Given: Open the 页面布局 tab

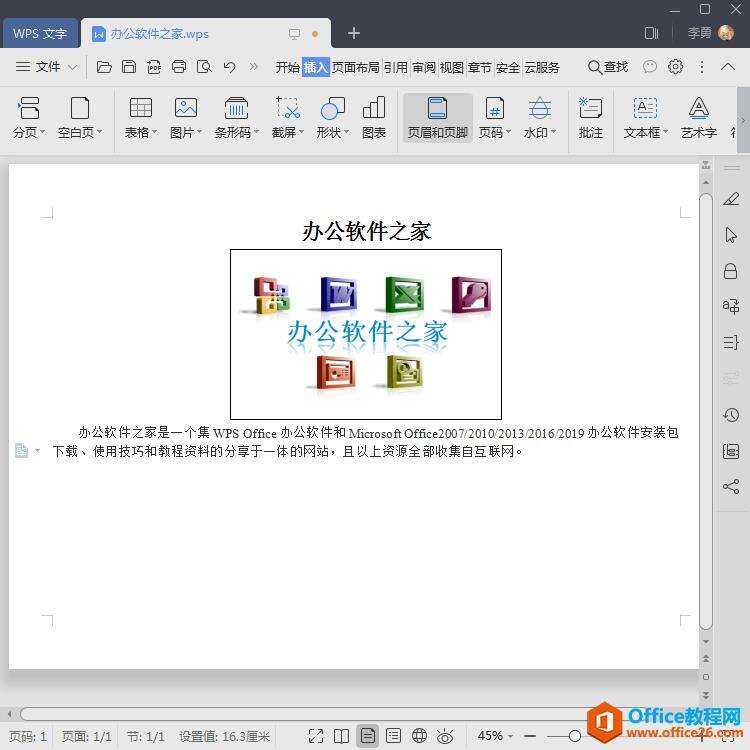Looking at the screenshot, I should [x=355, y=67].
